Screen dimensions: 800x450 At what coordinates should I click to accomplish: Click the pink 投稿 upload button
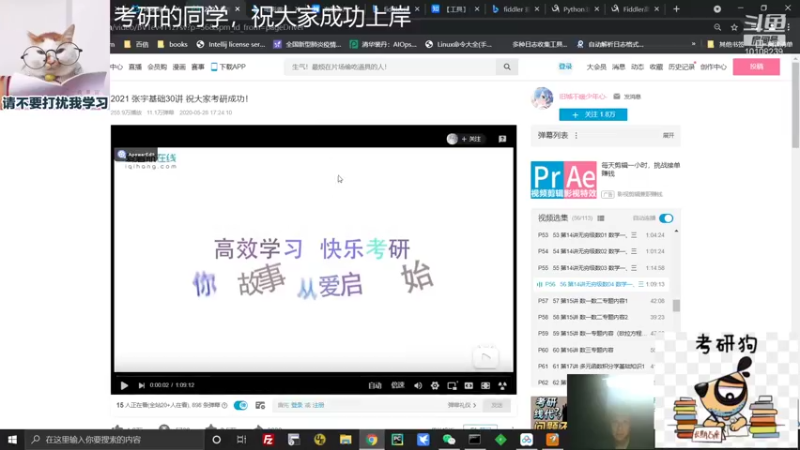pos(756,67)
